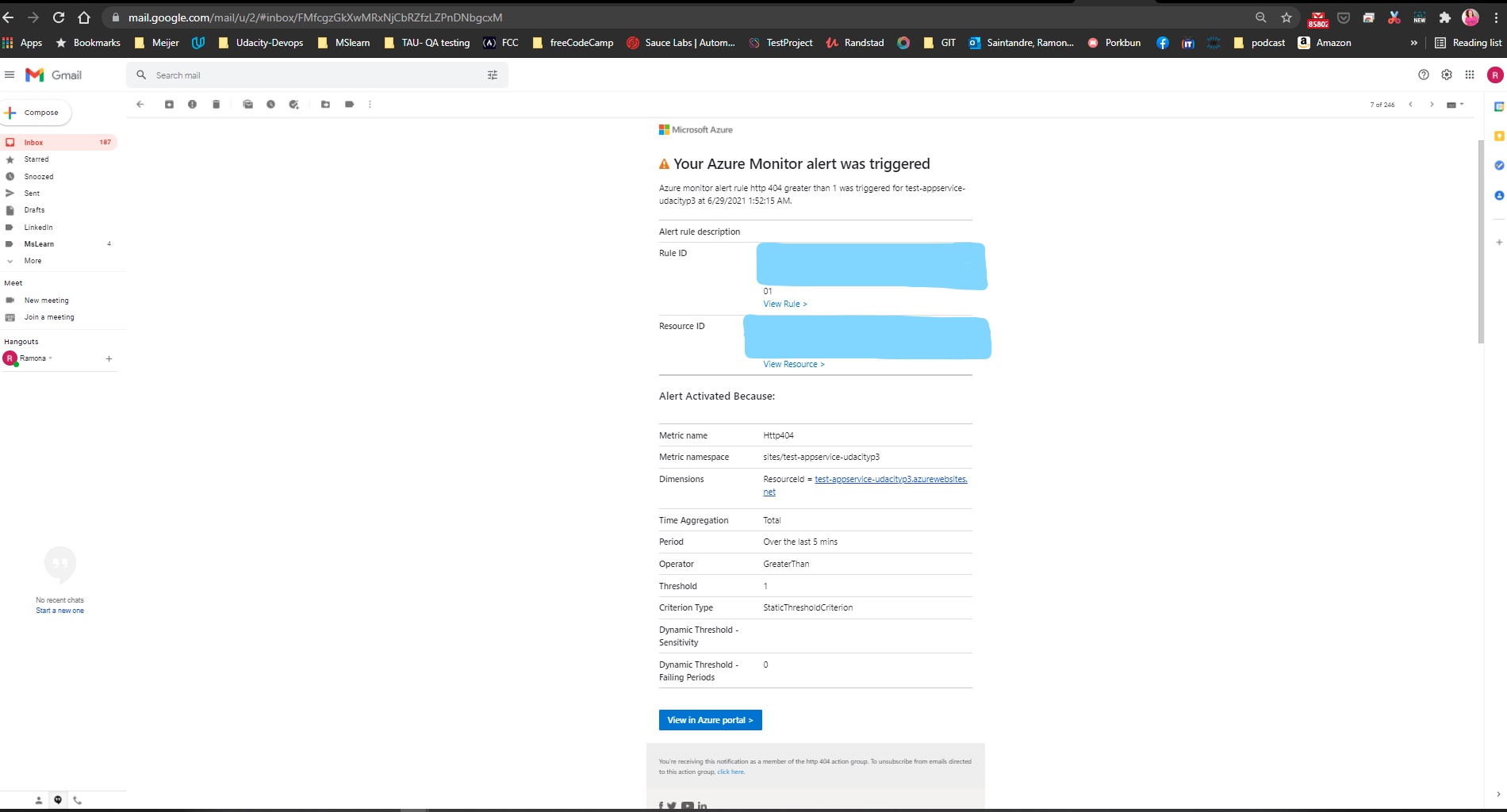Go back to inbox with back arrow
The height and width of the screenshot is (812, 1507).
coord(140,105)
